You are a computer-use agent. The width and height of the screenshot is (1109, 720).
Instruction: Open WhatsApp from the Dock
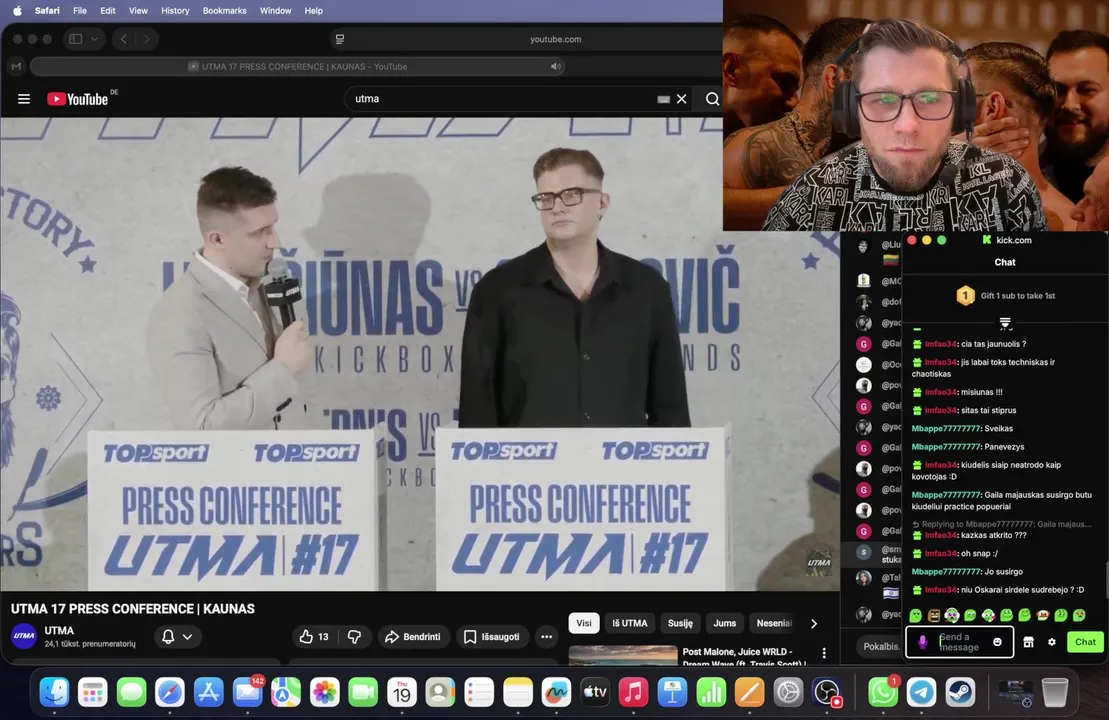pyautogui.click(x=883, y=692)
